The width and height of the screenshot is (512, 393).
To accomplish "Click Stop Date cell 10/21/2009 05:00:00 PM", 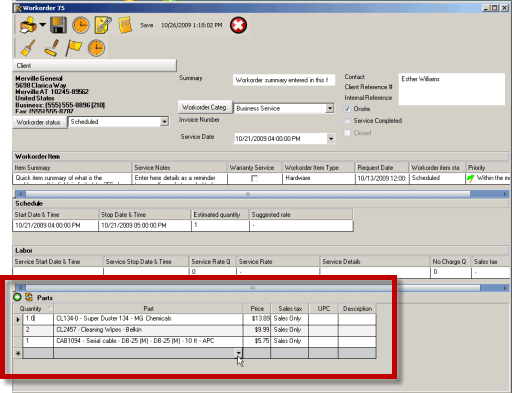I will 145,226.
